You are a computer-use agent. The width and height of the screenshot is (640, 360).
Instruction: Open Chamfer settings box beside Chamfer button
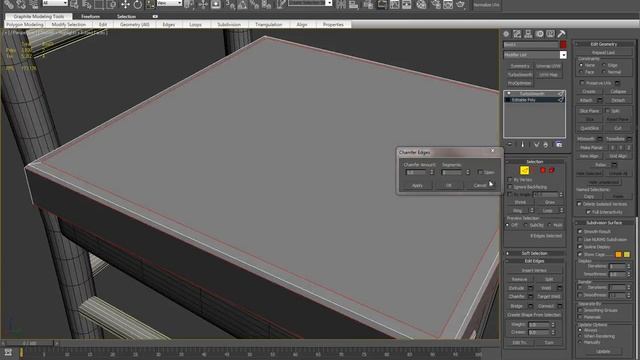click(x=530, y=296)
